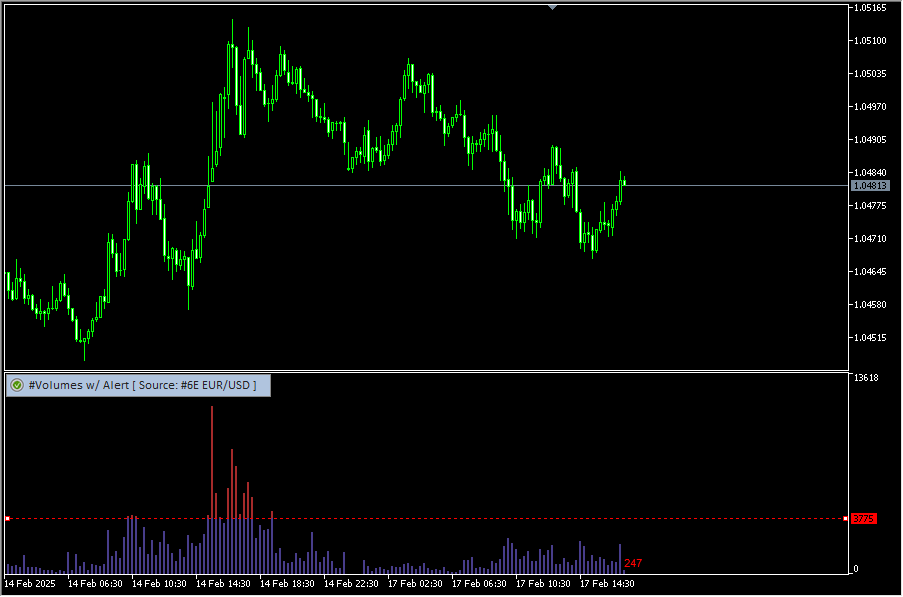
Task: Click the 1.04645 price scale label
Action: [870, 271]
